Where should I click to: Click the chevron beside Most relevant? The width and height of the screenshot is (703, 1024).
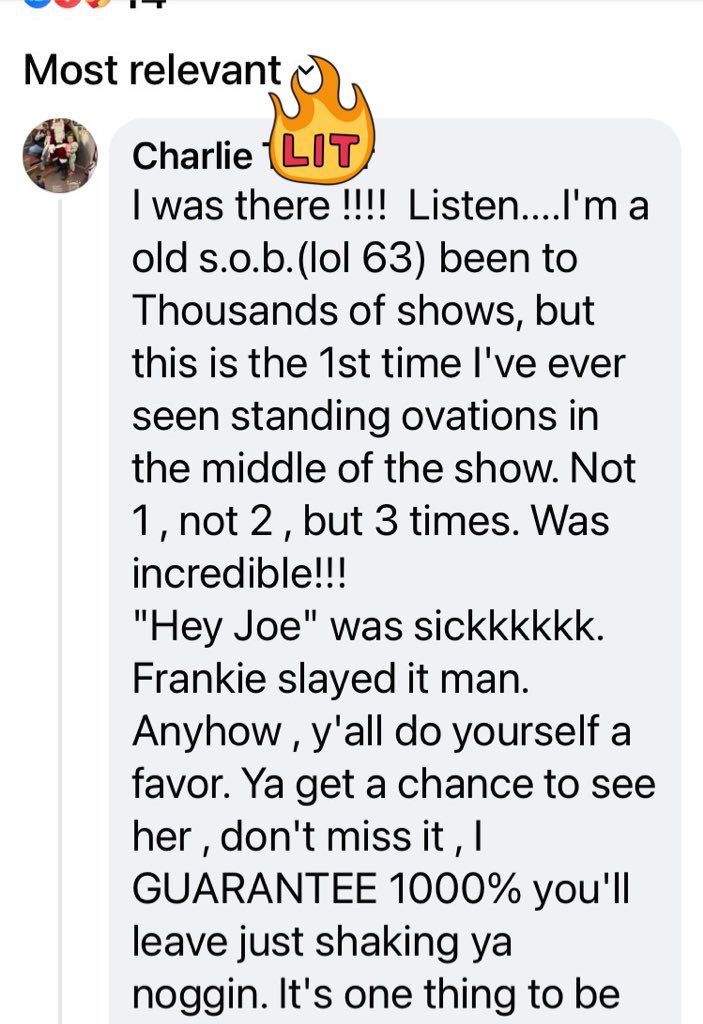coord(306,71)
